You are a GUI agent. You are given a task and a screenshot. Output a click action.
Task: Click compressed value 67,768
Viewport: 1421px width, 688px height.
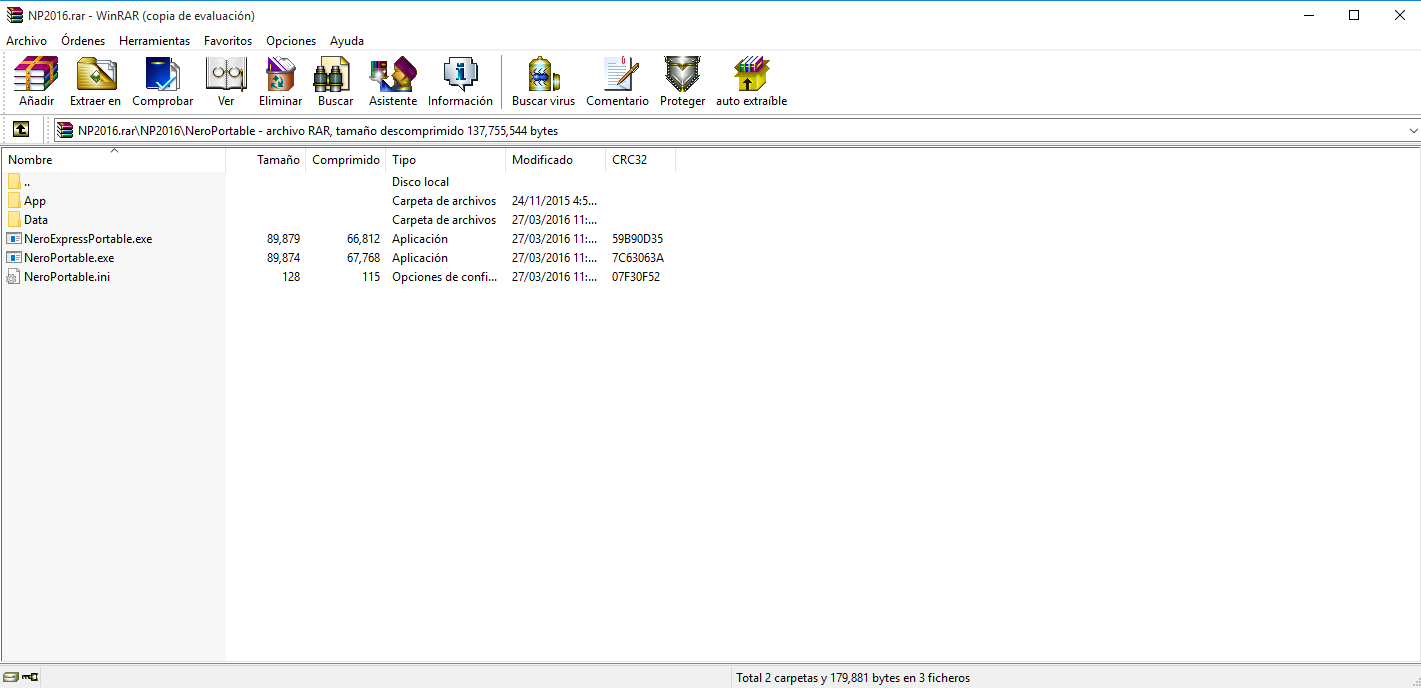[363, 258]
